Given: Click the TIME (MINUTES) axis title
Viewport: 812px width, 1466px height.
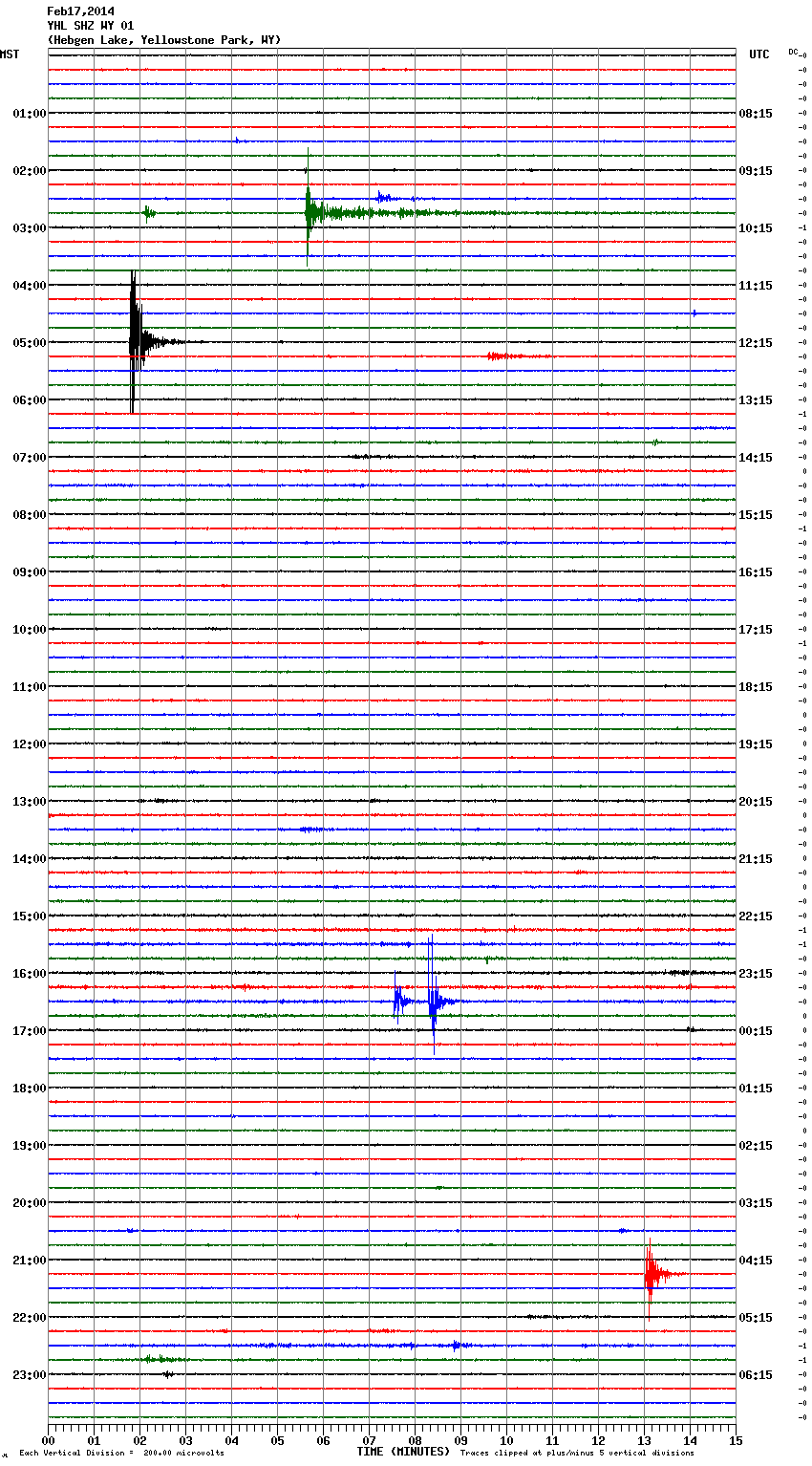Looking at the screenshot, I should tap(403, 1452).
